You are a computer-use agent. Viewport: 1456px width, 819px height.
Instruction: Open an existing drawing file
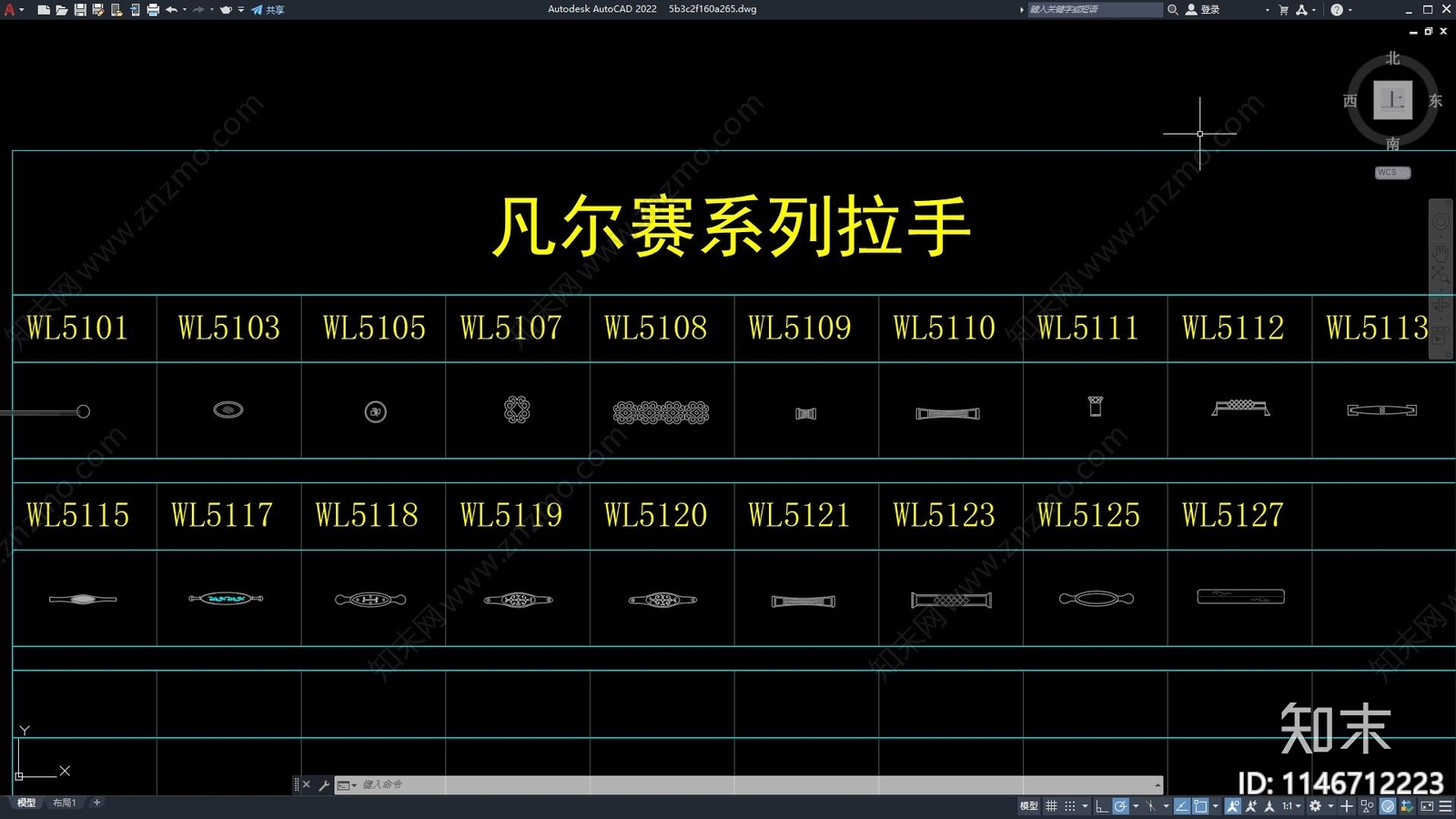pyautogui.click(x=62, y=10)
